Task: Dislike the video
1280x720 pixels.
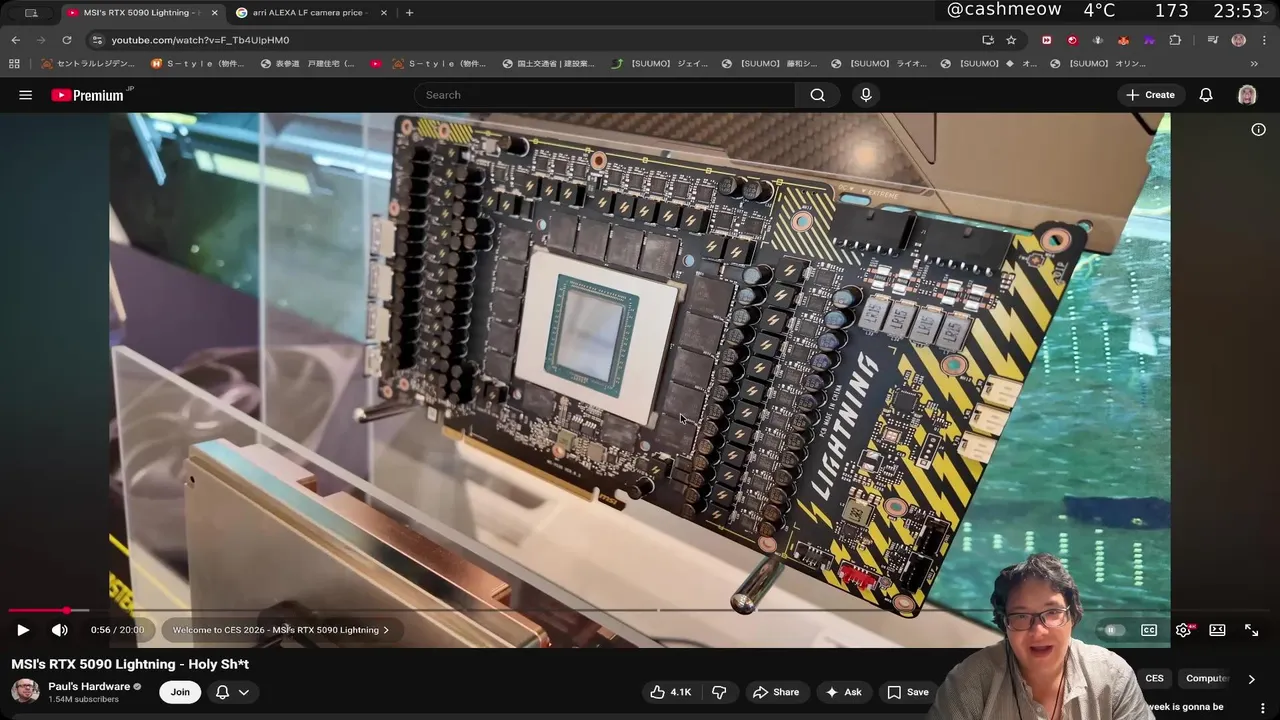Action: click(719, 692)
